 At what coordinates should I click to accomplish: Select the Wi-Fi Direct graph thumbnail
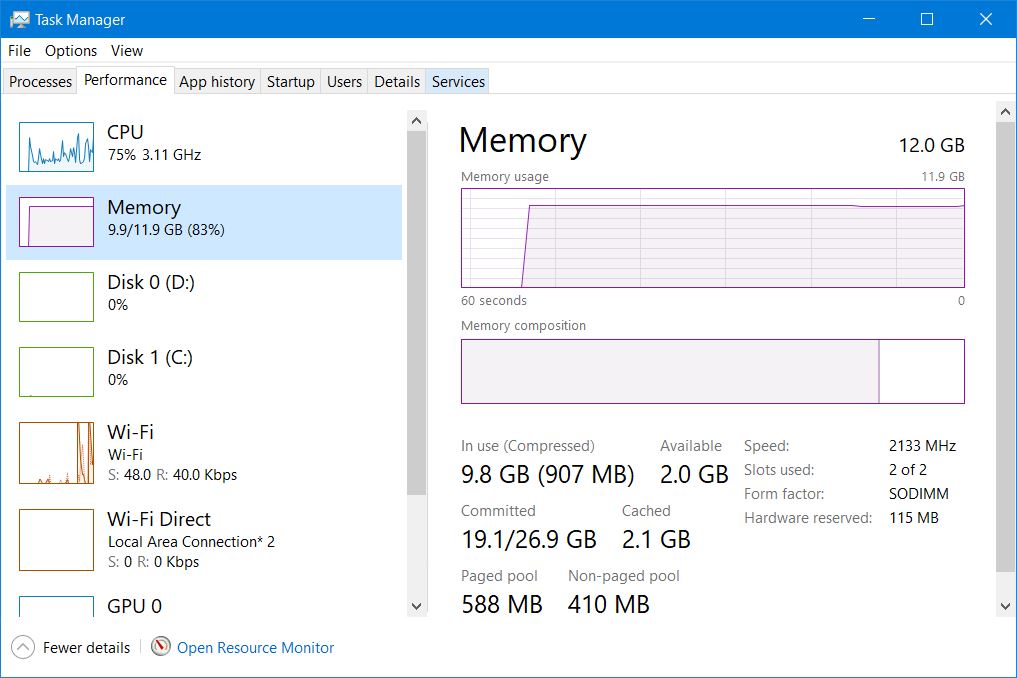point(56,540)
